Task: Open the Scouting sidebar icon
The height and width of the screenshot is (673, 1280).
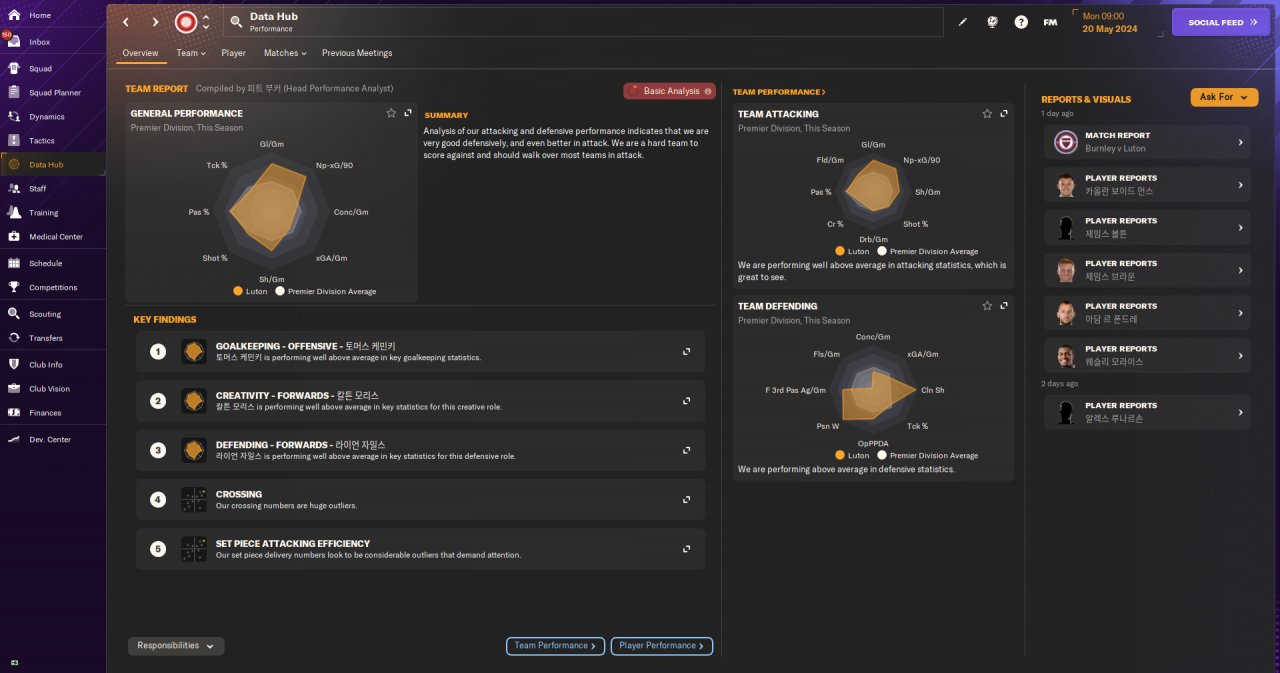Action: tap(14, 314)
